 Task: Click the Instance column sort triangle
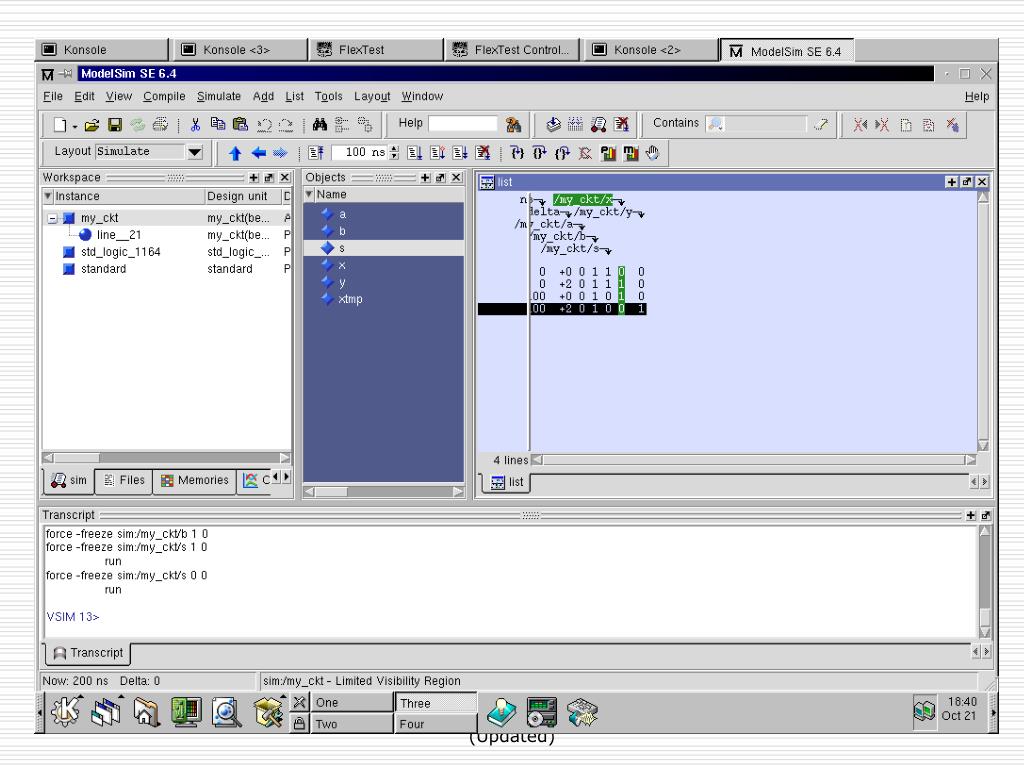pos(48,196)
